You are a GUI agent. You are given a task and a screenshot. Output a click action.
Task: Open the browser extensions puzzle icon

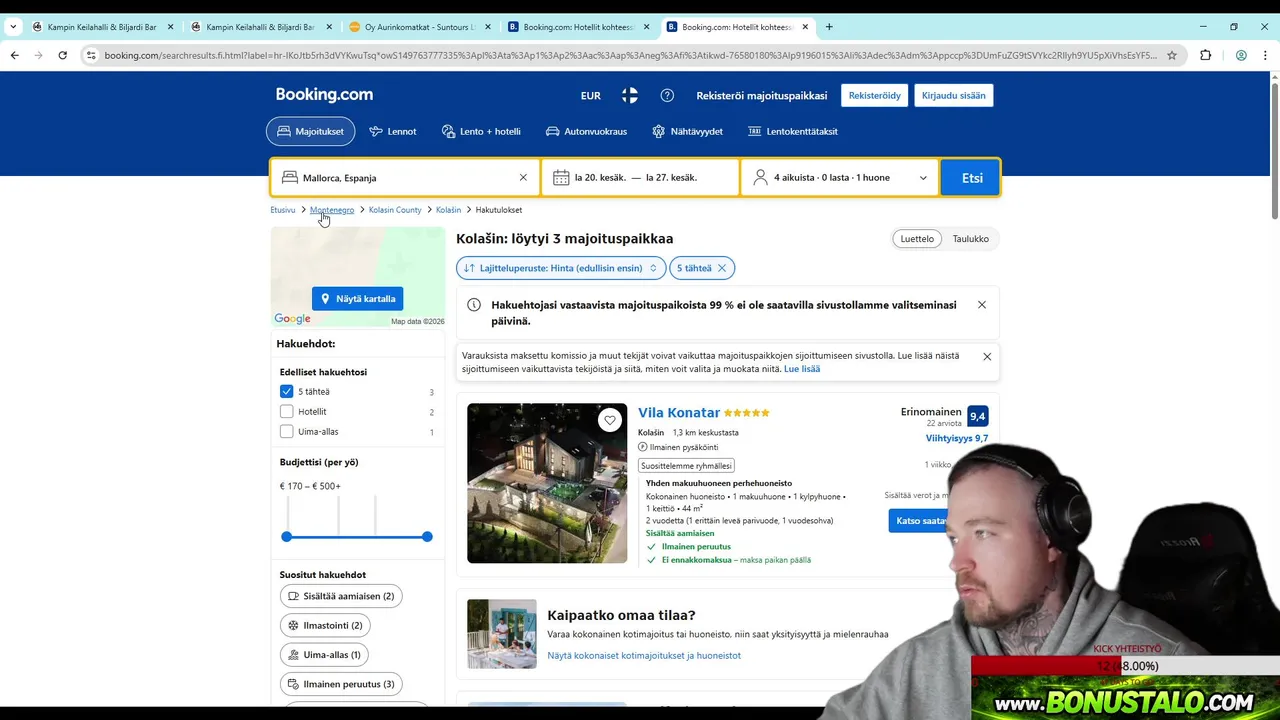click(1205, 55)
